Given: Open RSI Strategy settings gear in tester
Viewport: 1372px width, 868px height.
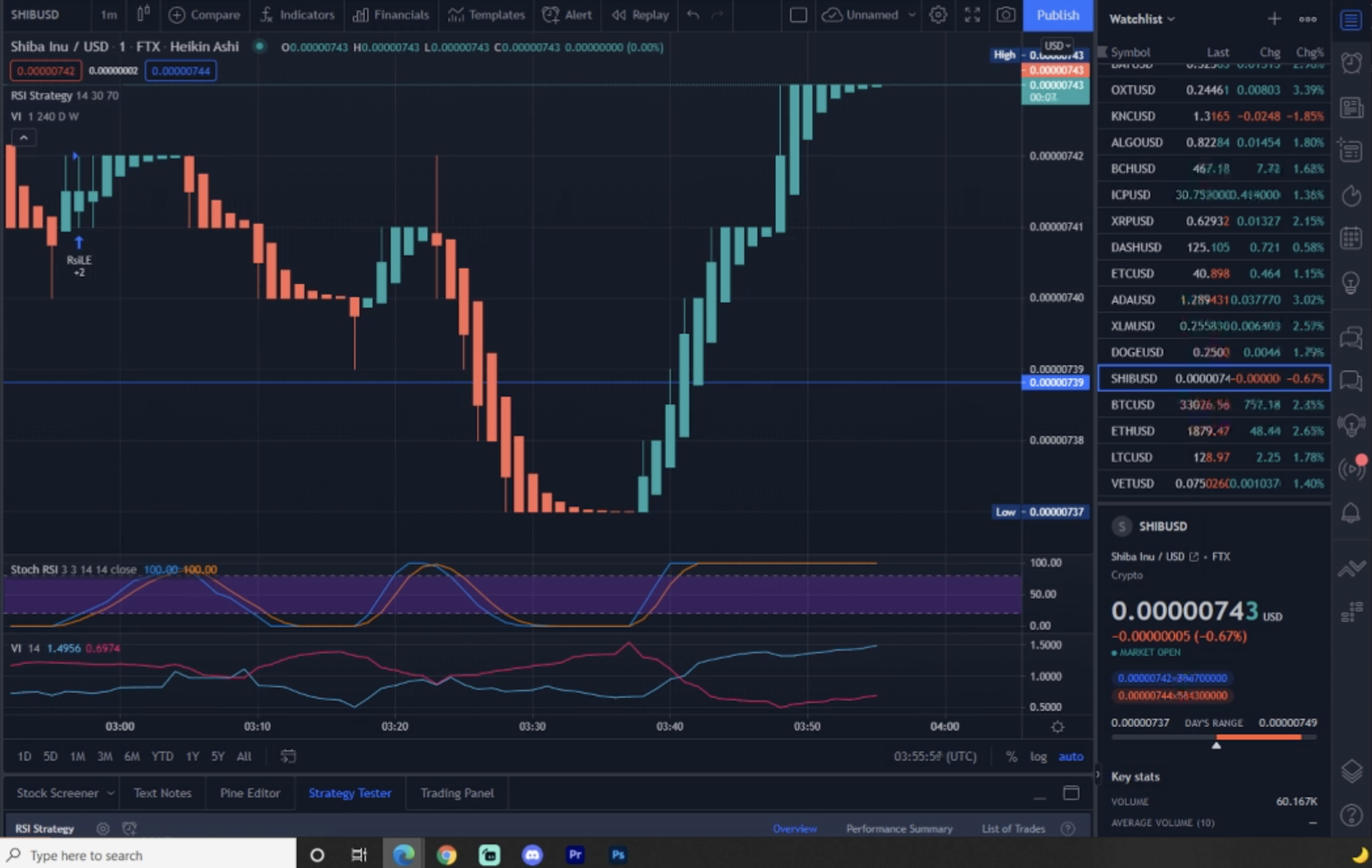Looking at the screenshot, I should (x=103, y=828).
